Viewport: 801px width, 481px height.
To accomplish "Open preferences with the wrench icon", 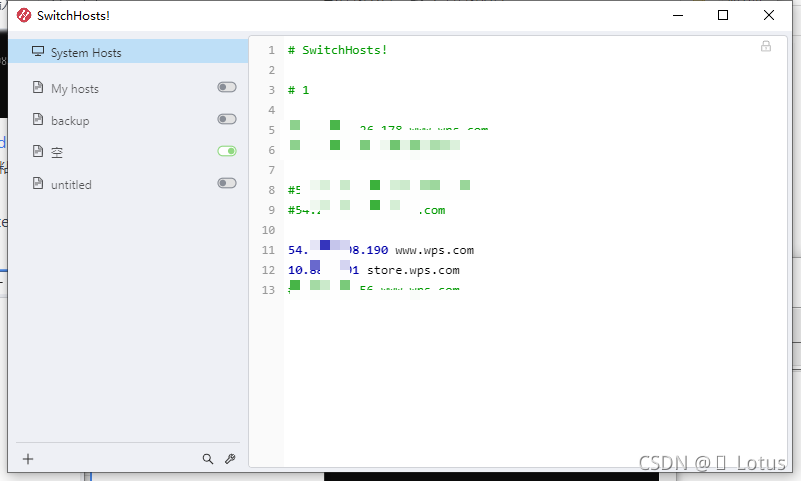I will (230, 459).
